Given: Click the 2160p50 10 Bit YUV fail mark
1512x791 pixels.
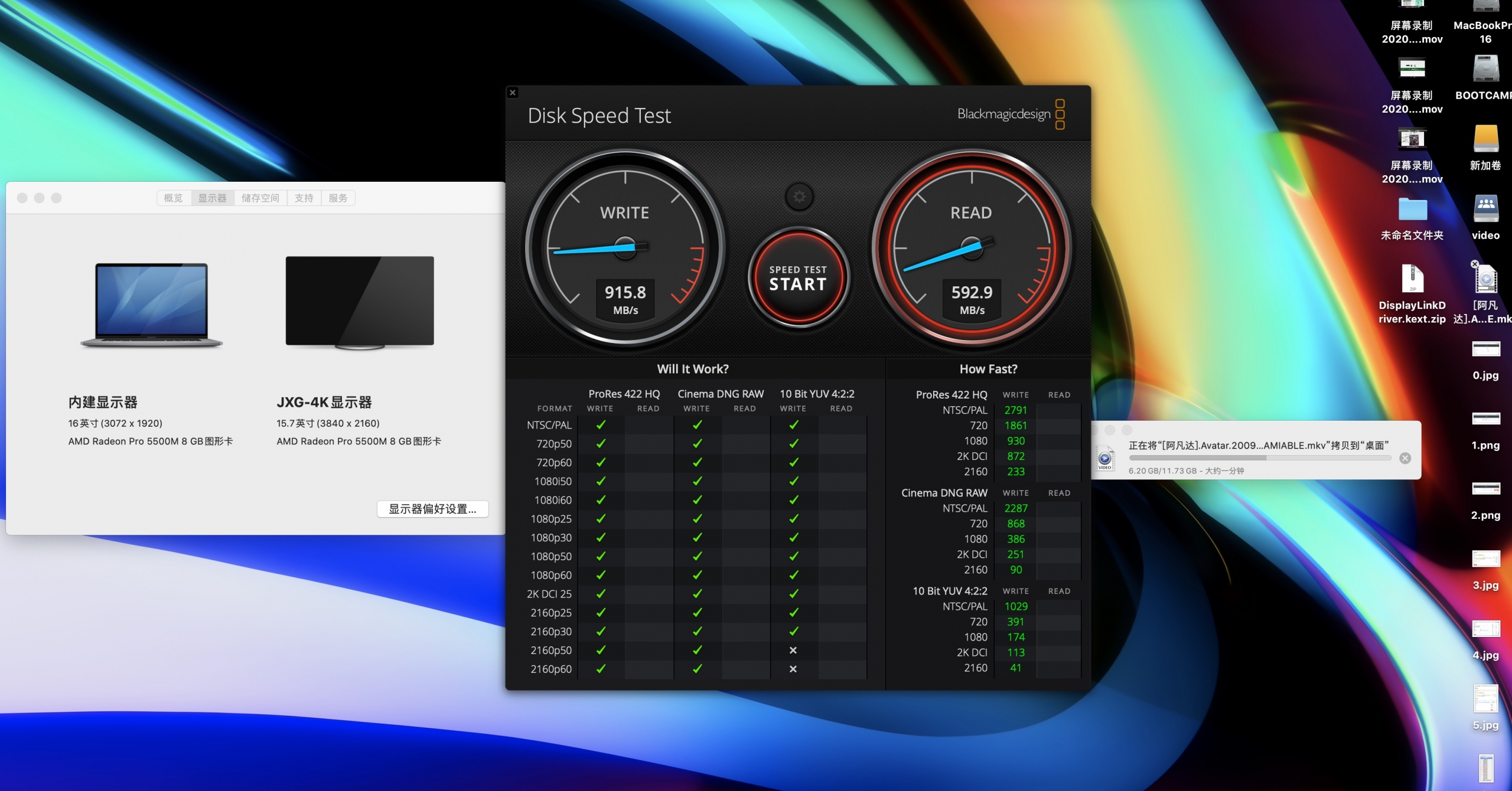Looking at the screenshot, I should pos(793,650).
